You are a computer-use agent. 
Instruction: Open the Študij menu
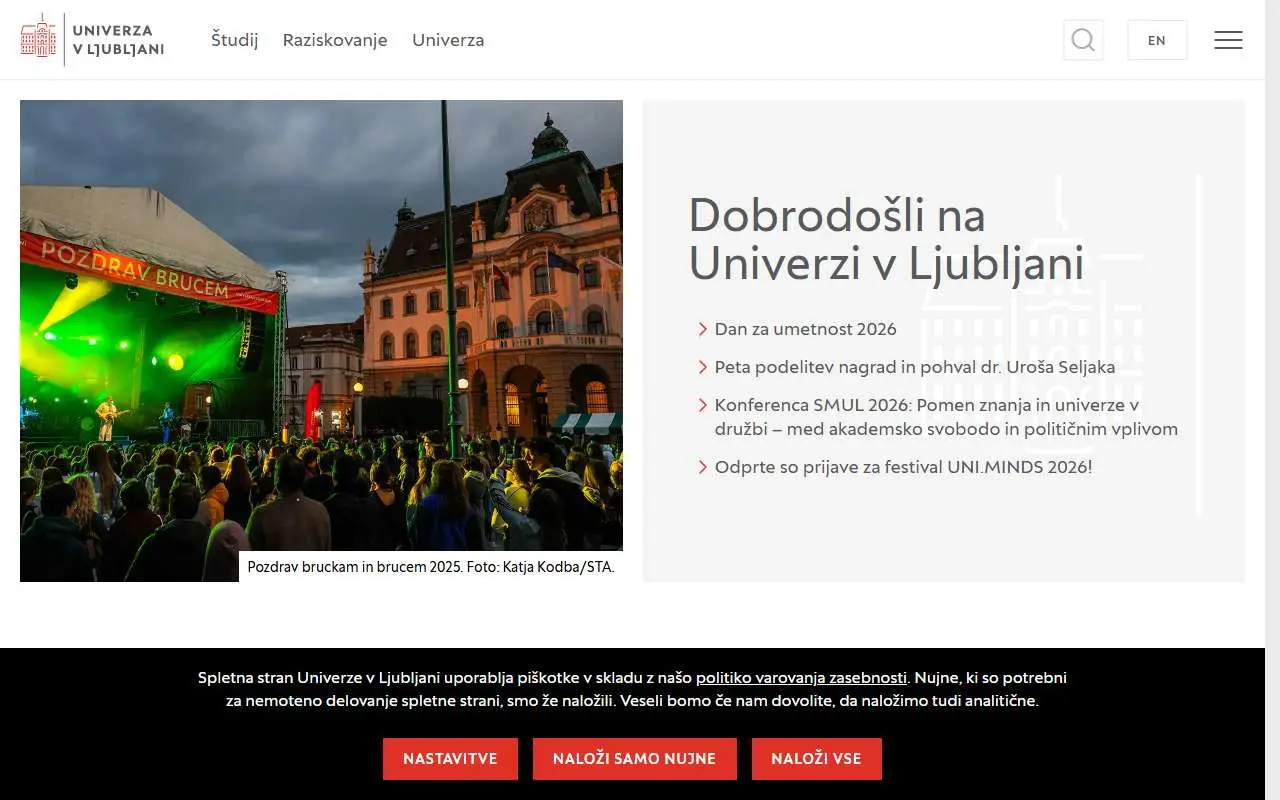tap(235, 40)
